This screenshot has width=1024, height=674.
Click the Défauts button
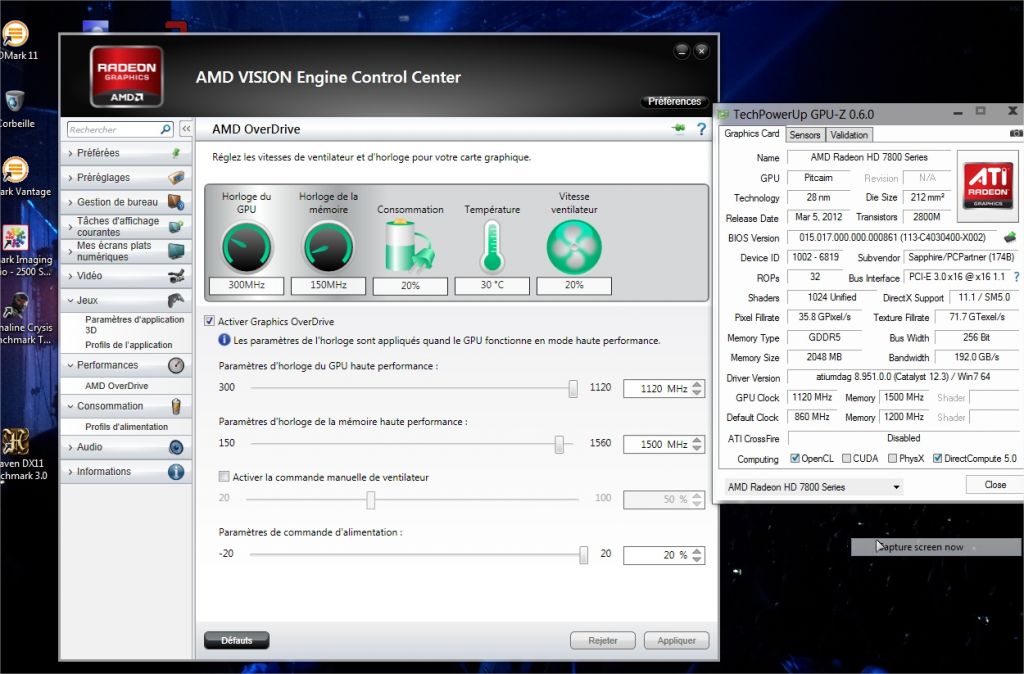click(236, 640)
